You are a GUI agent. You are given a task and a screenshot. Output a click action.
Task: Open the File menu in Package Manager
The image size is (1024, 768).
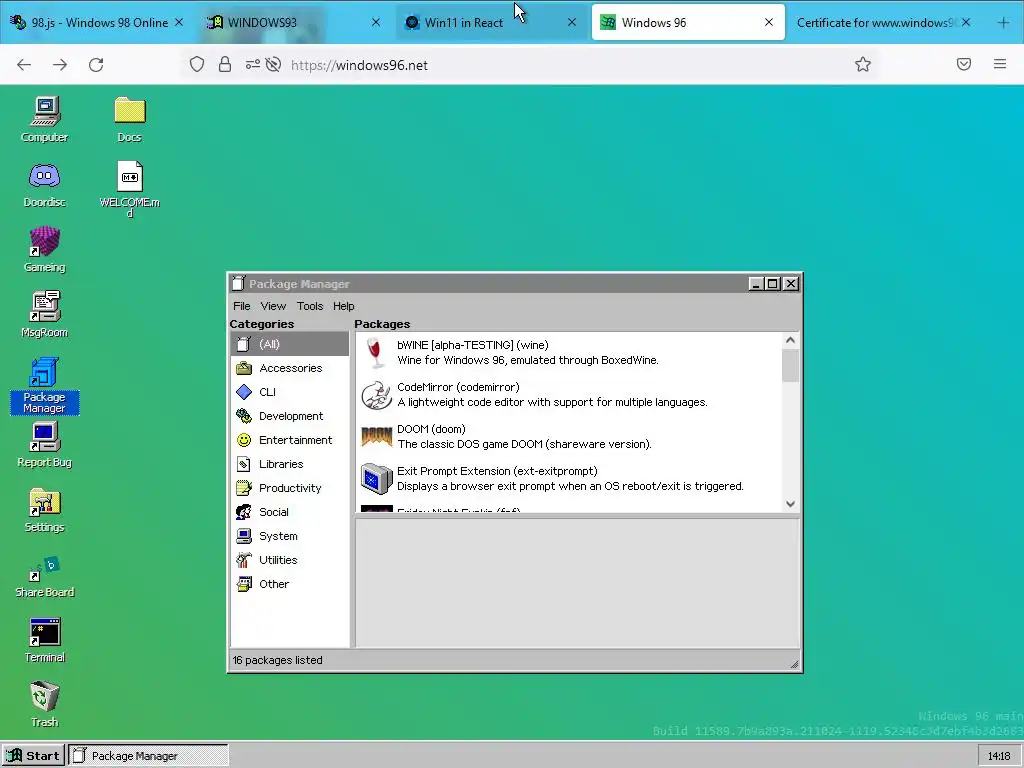[x=242, y=306]
